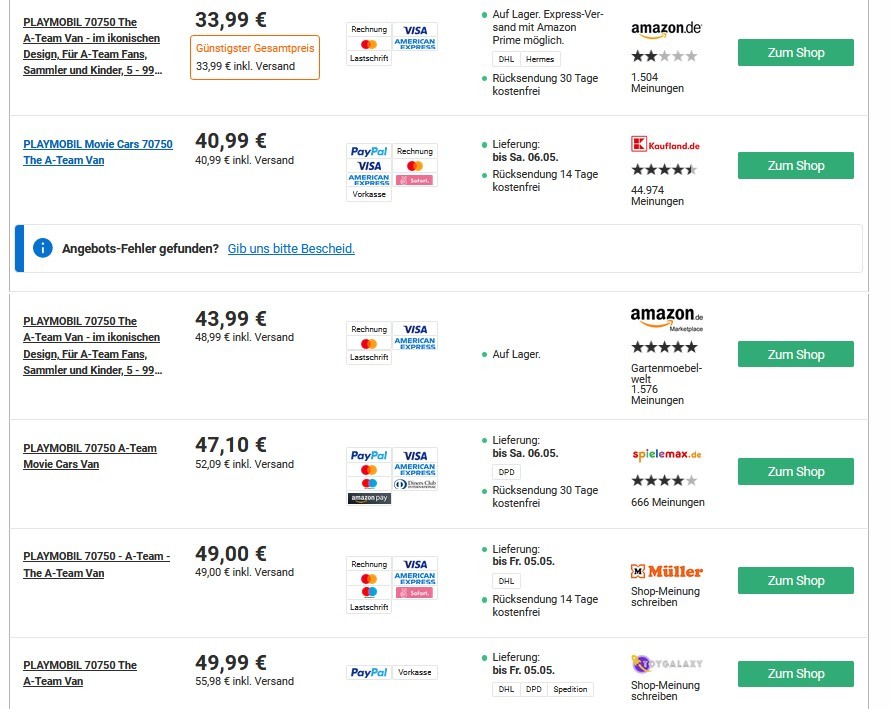Click the amazon.de shop logo

[x=666, y=29]
